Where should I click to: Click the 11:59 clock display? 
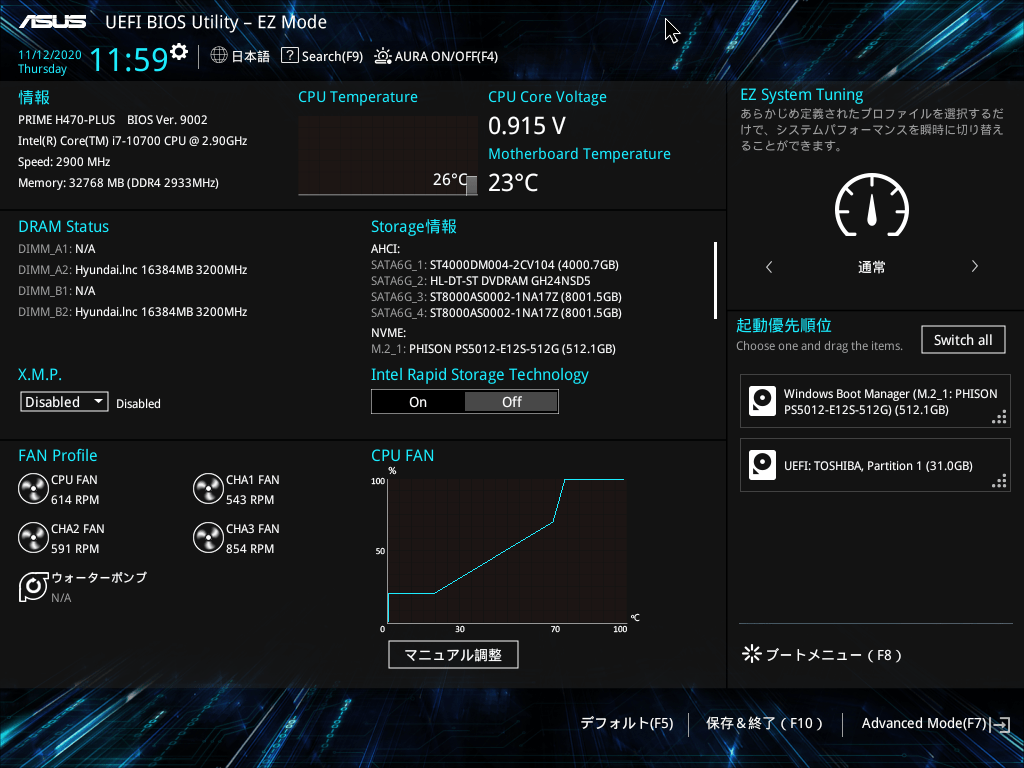[129, 59]
